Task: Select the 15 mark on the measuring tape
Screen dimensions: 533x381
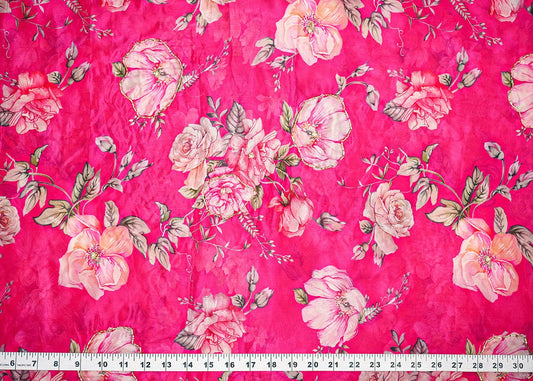Action: pyautogui.click(x=209, y=364)
